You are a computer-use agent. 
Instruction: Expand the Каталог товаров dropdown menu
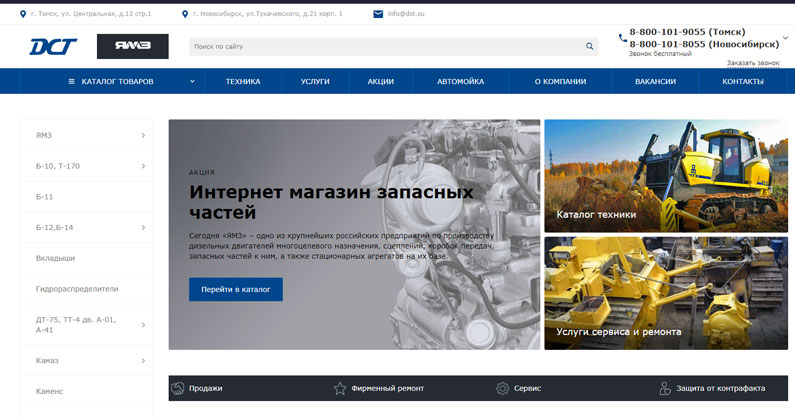tap(192, 81)
